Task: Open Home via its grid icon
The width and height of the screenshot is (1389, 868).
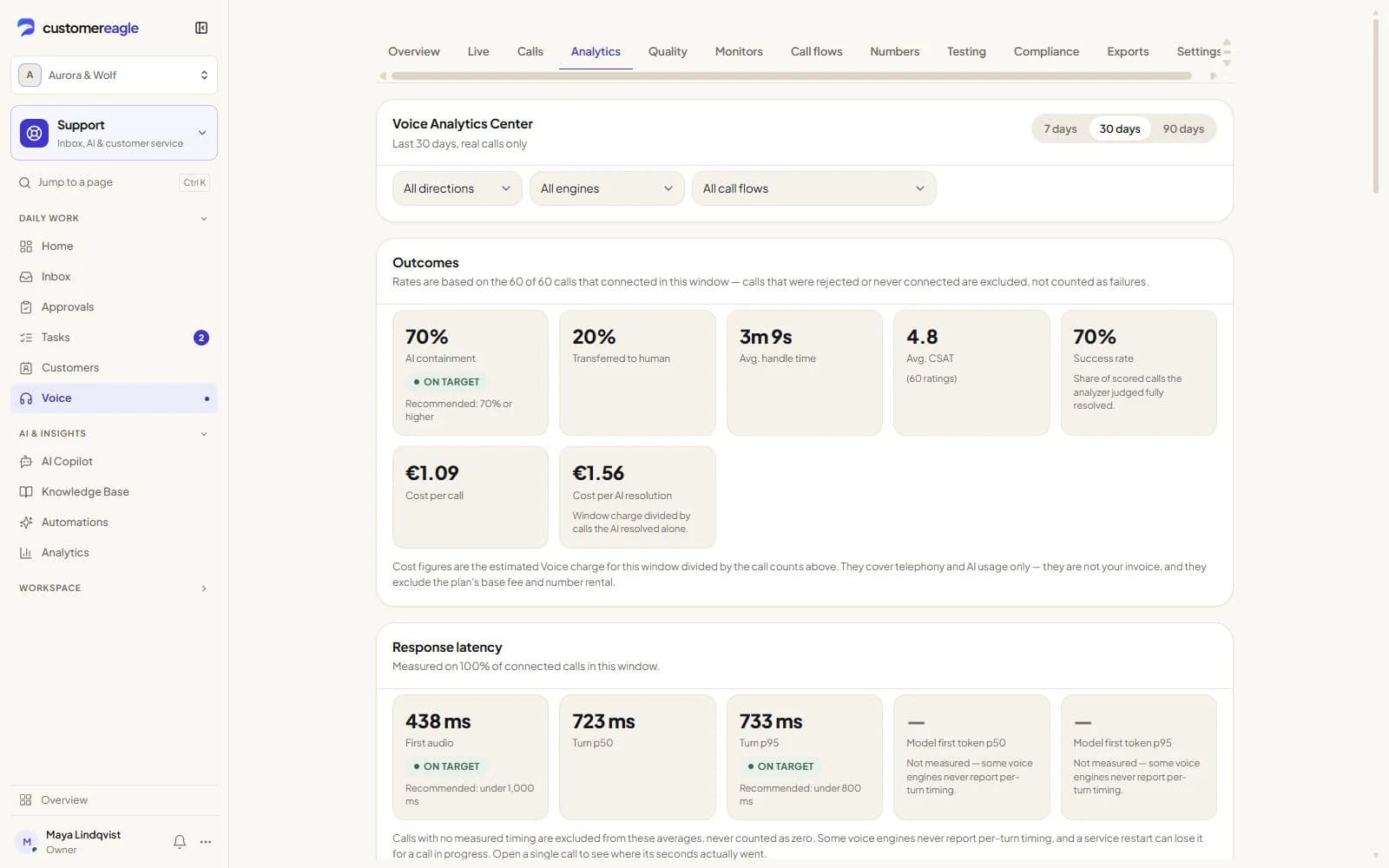Action: click(26, 247)
